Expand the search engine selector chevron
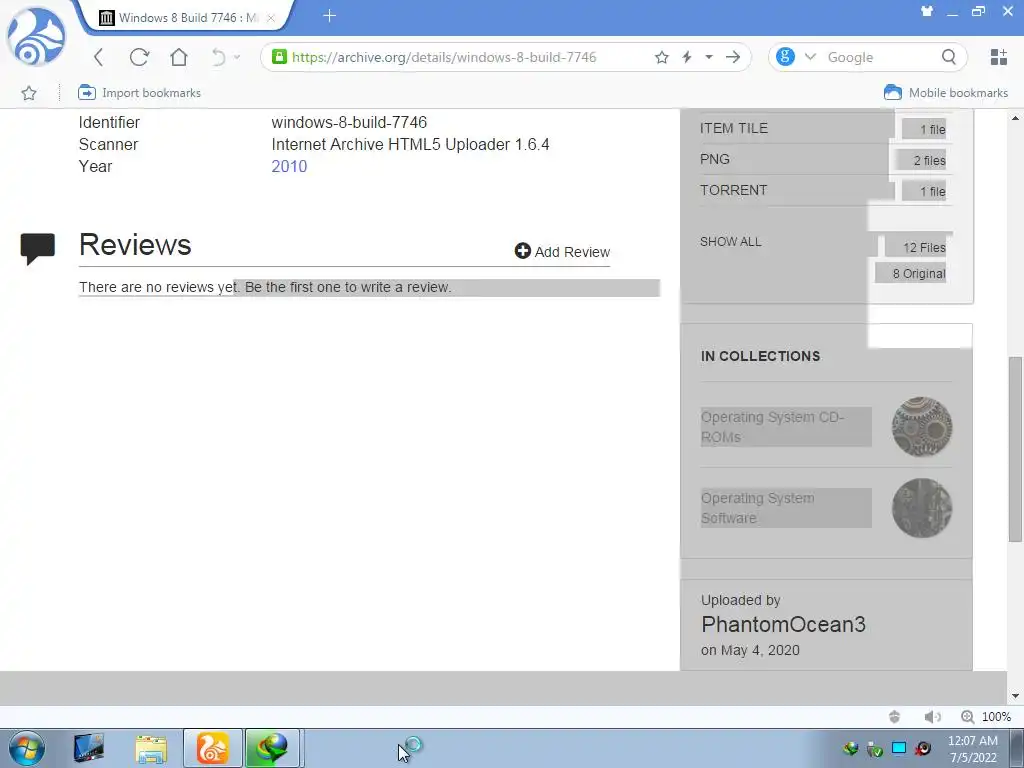This screenshot has height=768, width=1024. point(810,57)
